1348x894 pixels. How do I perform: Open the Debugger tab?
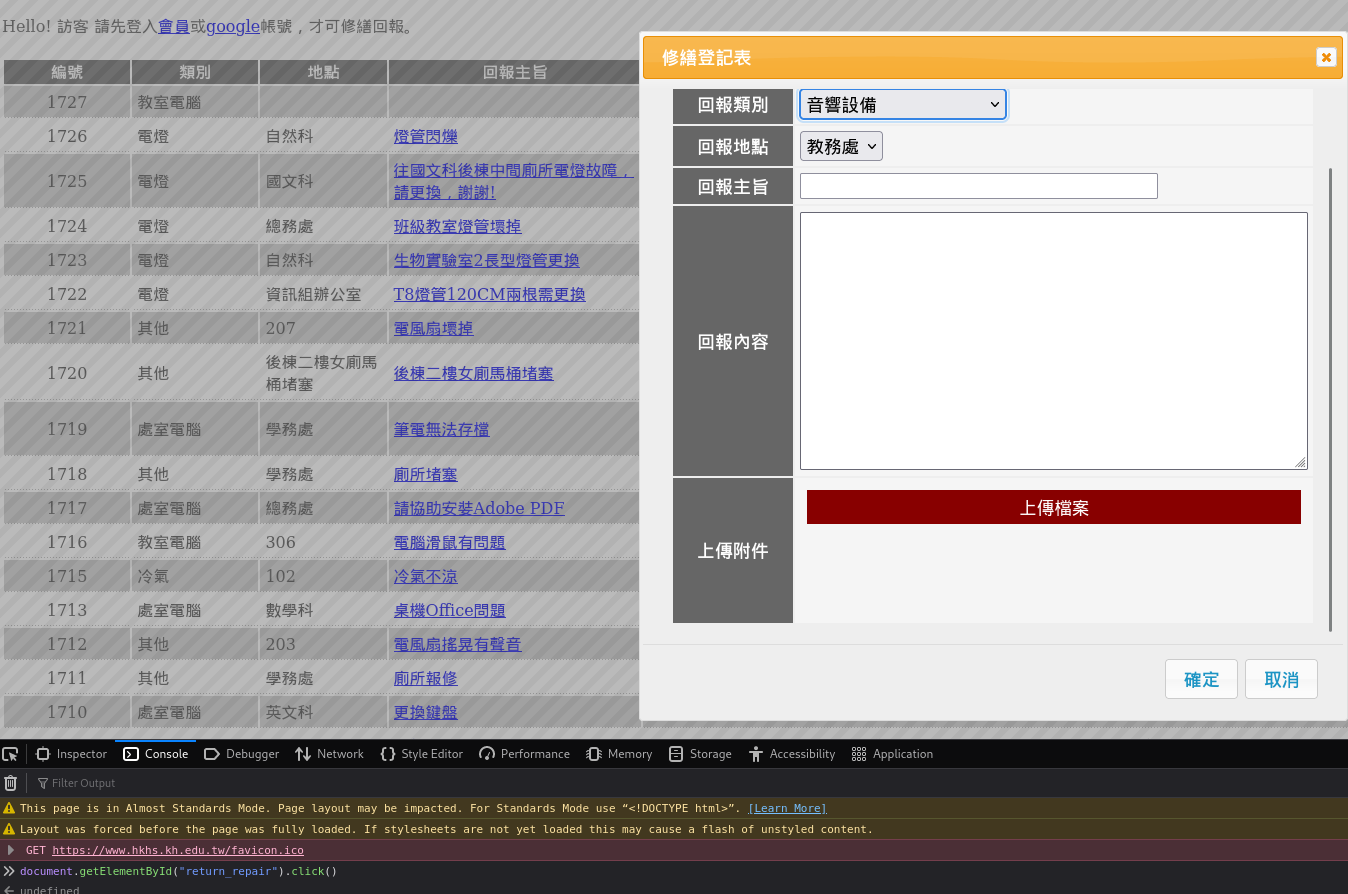tap(241, 754)
